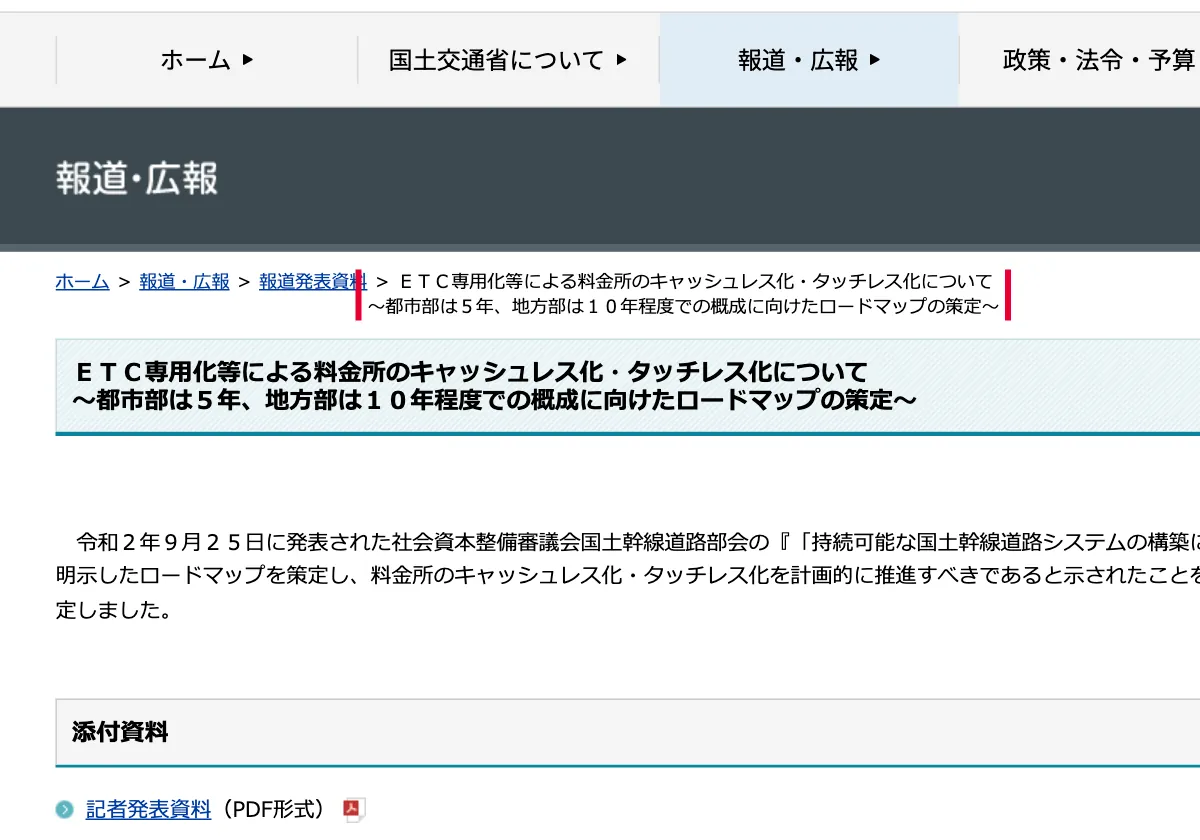Click paragraph text starting 令和２年９月２５日
This screenshot has height=840, width=1200.
tap(638, 543)
